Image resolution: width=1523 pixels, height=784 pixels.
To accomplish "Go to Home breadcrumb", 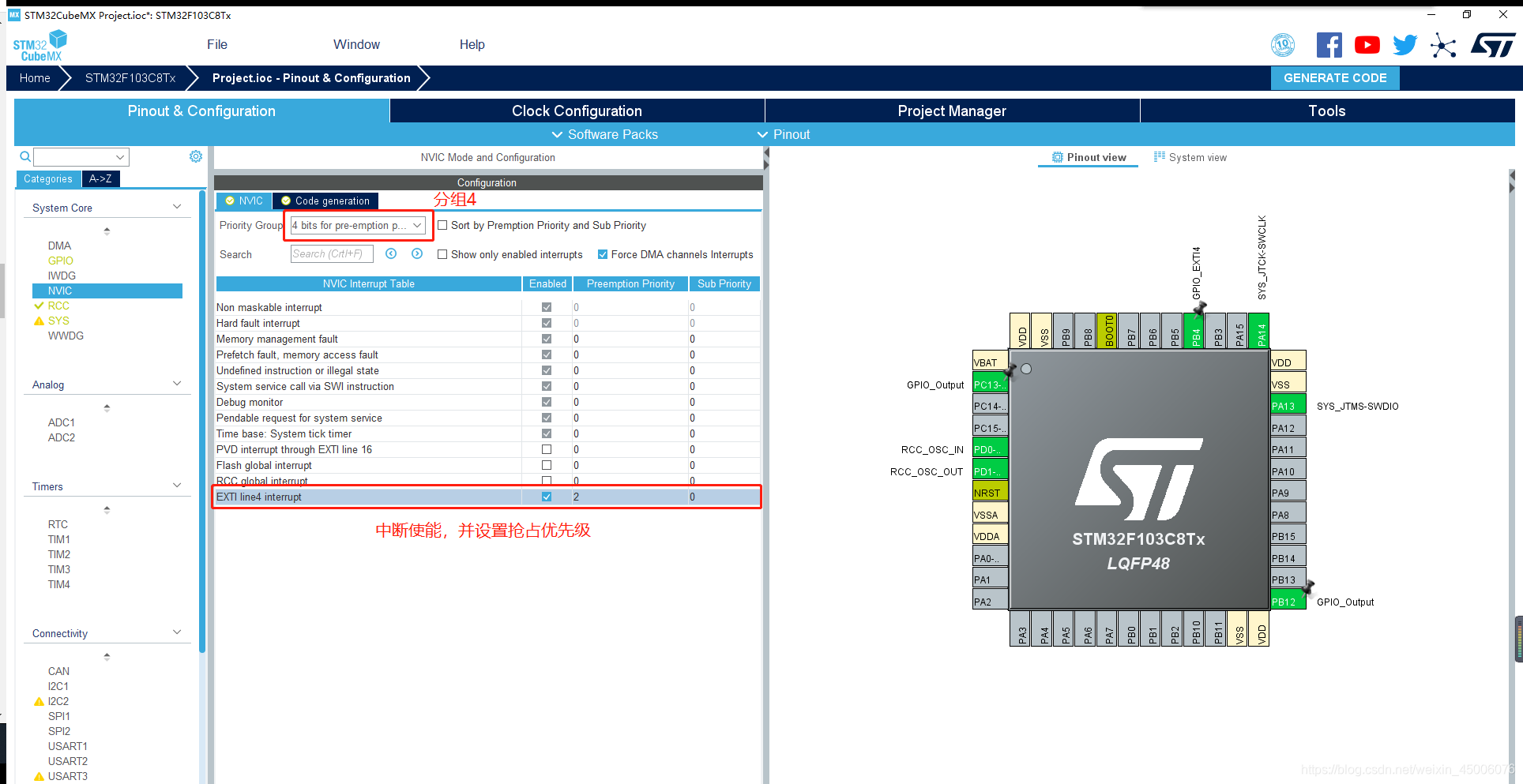I will [35, 78].
